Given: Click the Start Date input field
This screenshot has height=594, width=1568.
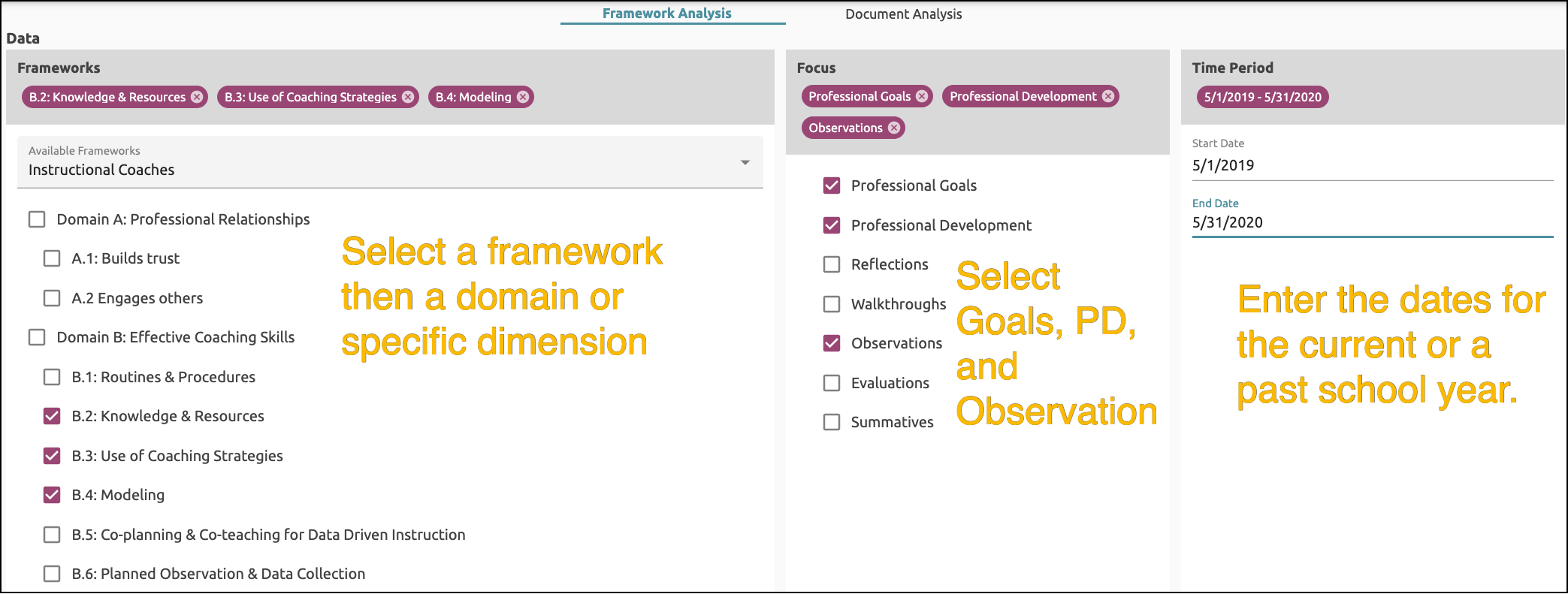Looking at the screenshot, I should pyautogui.click(x=1373, y=165).
